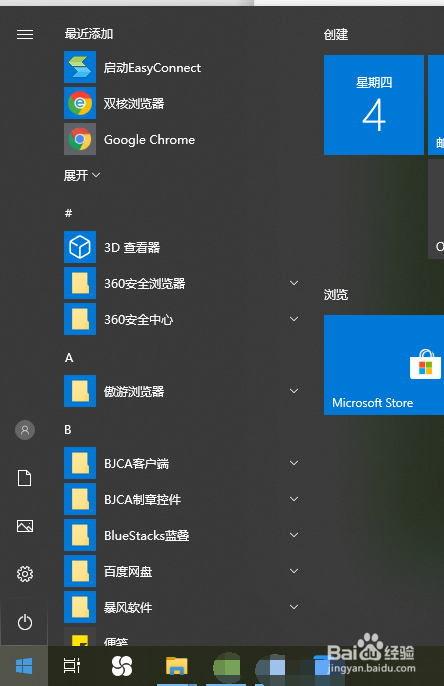Expand the 360安全中心 folder chevron

(x=294, y=319)
